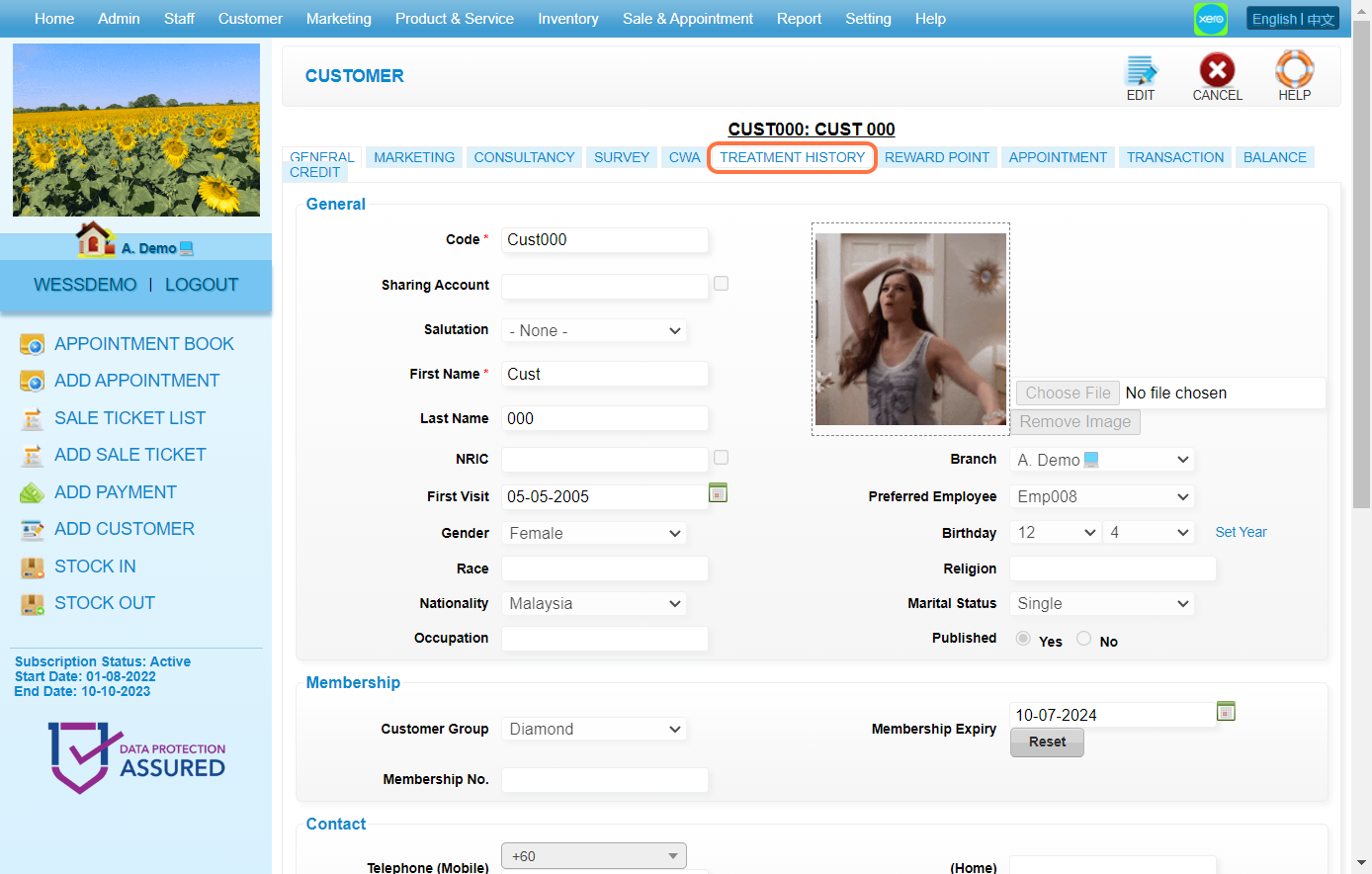1372x874 pixels.
Task: Click Religion input field
Action: point(1113,568)
